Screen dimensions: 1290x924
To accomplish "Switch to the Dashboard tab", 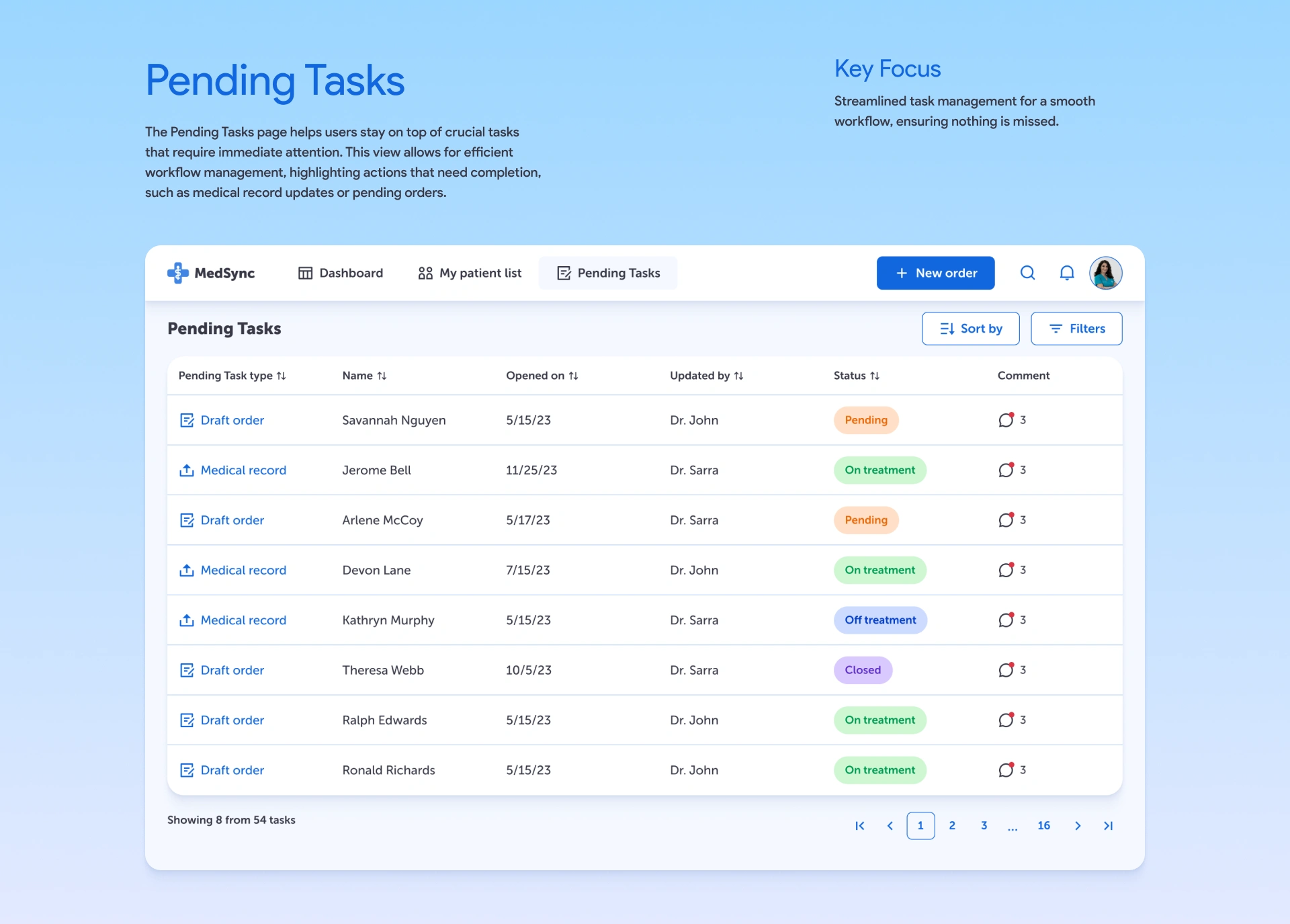I will 341,273.
